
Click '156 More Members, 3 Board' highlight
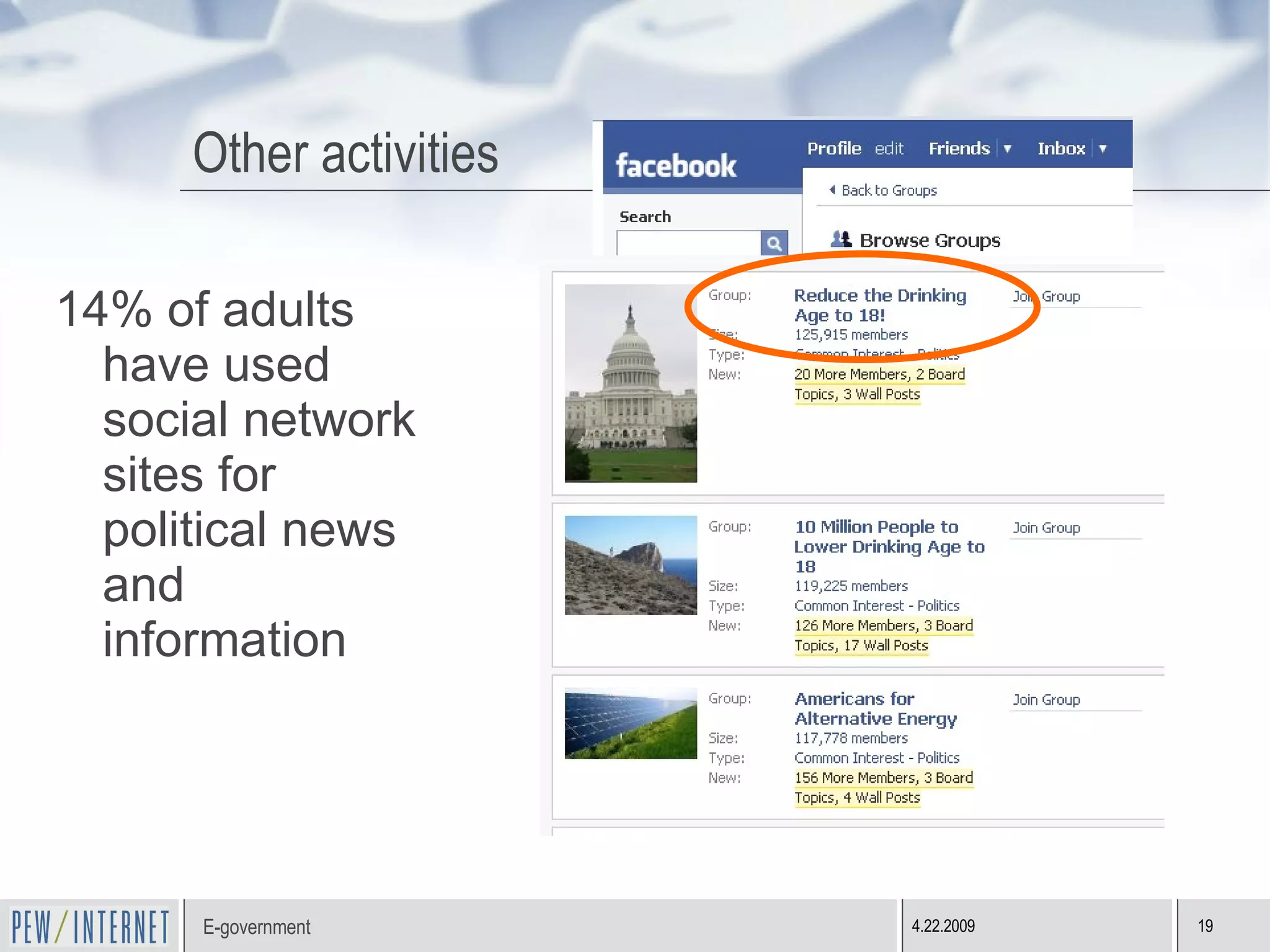coord(884,778)
